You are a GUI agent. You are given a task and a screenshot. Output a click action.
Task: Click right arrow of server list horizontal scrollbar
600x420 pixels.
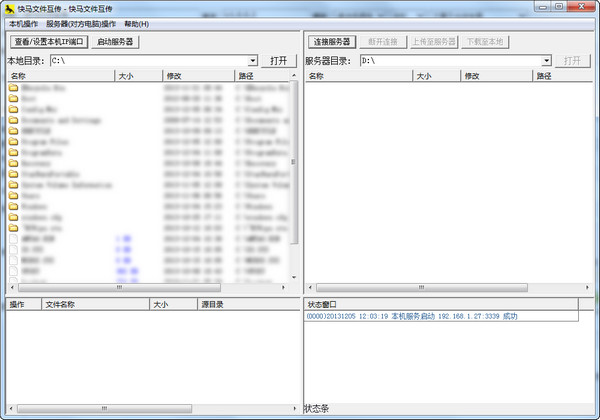pos(587,287)
